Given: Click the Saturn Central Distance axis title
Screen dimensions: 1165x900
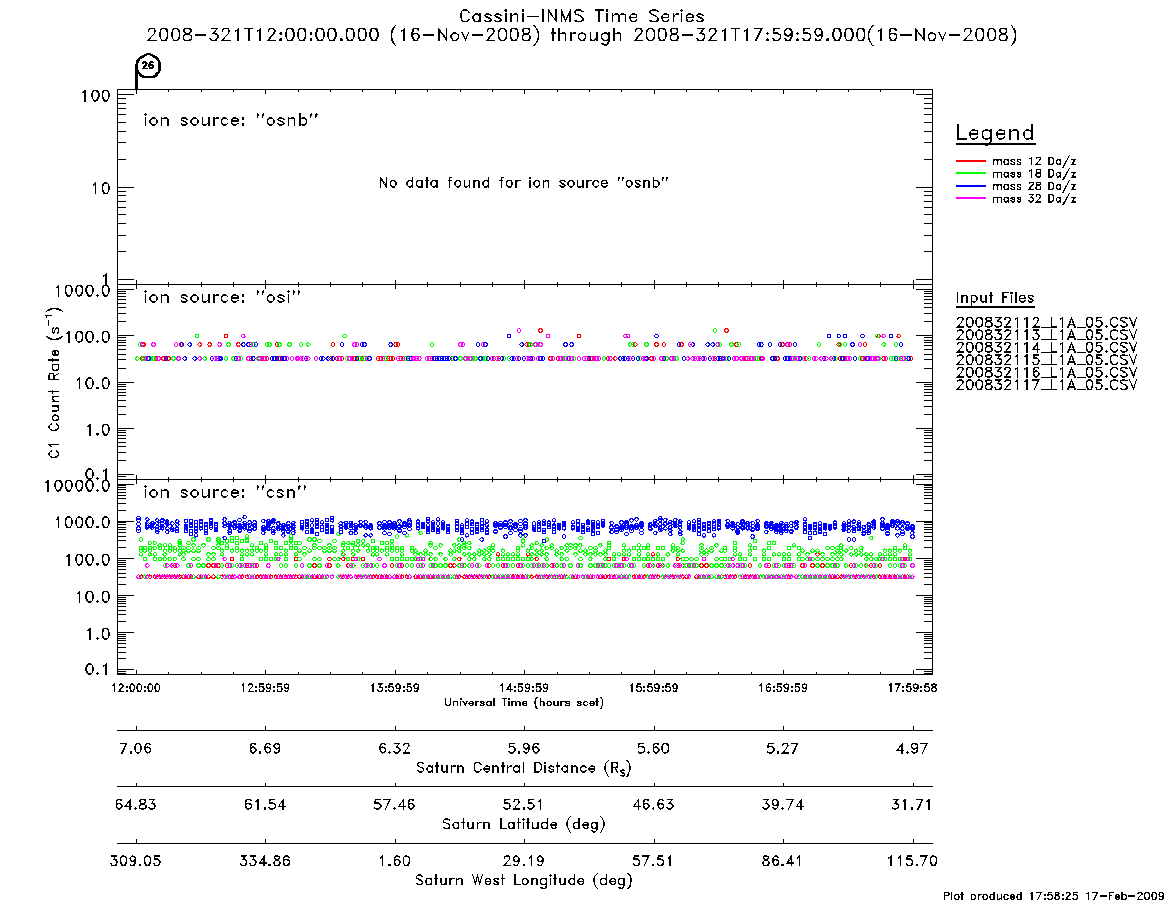Looking at the screenshot, I should click(x=524, y=768).
